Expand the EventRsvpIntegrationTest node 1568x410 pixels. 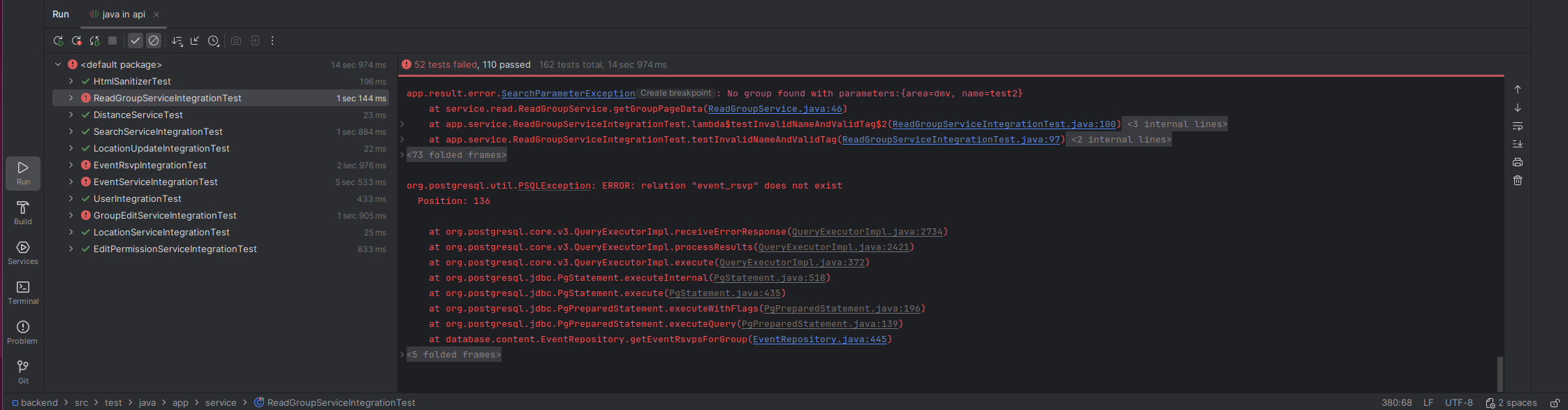(x=71, y=166)
